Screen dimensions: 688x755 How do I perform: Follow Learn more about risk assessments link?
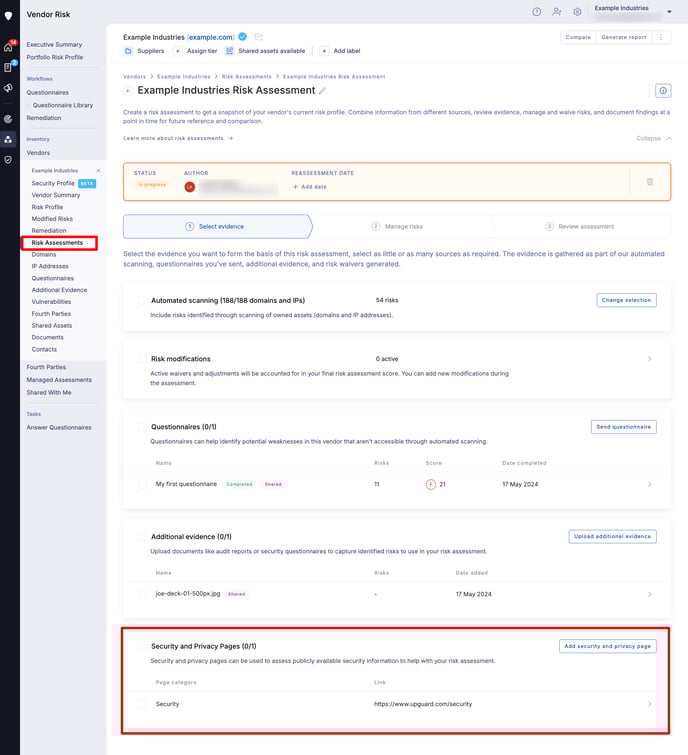178,138
